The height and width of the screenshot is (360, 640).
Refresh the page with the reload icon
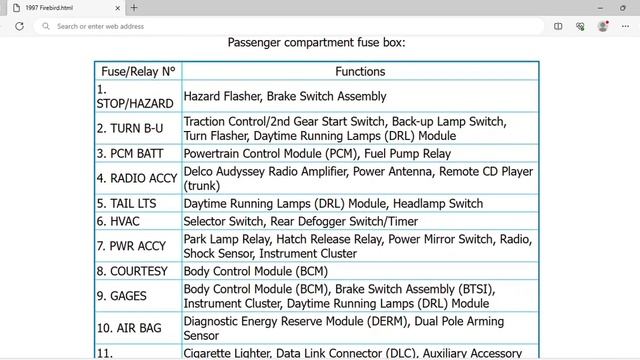[x=19, y=27]
